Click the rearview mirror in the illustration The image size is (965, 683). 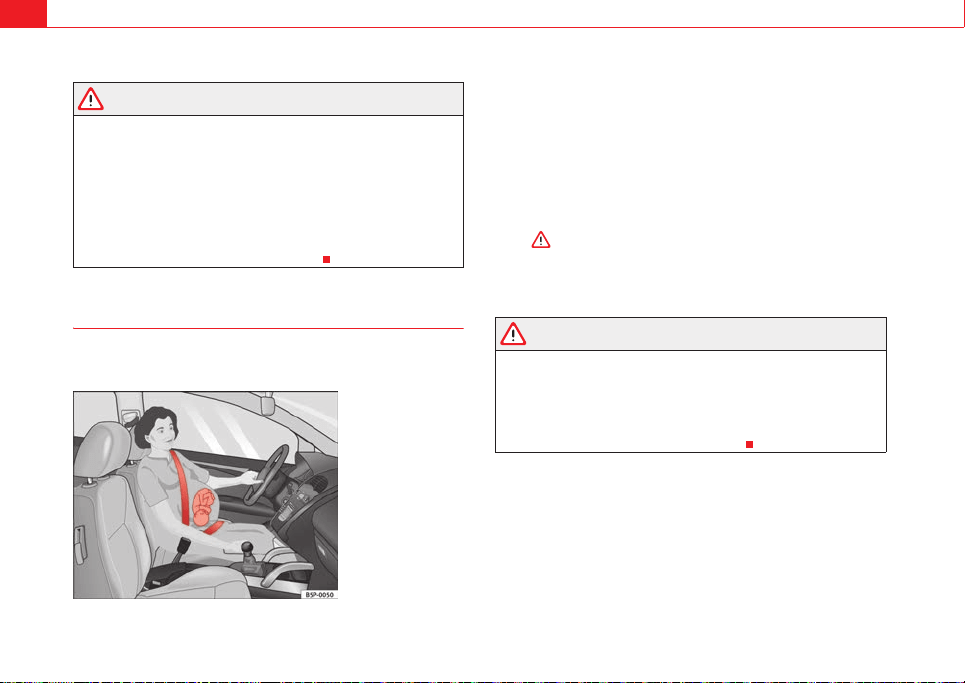point(268,403)
